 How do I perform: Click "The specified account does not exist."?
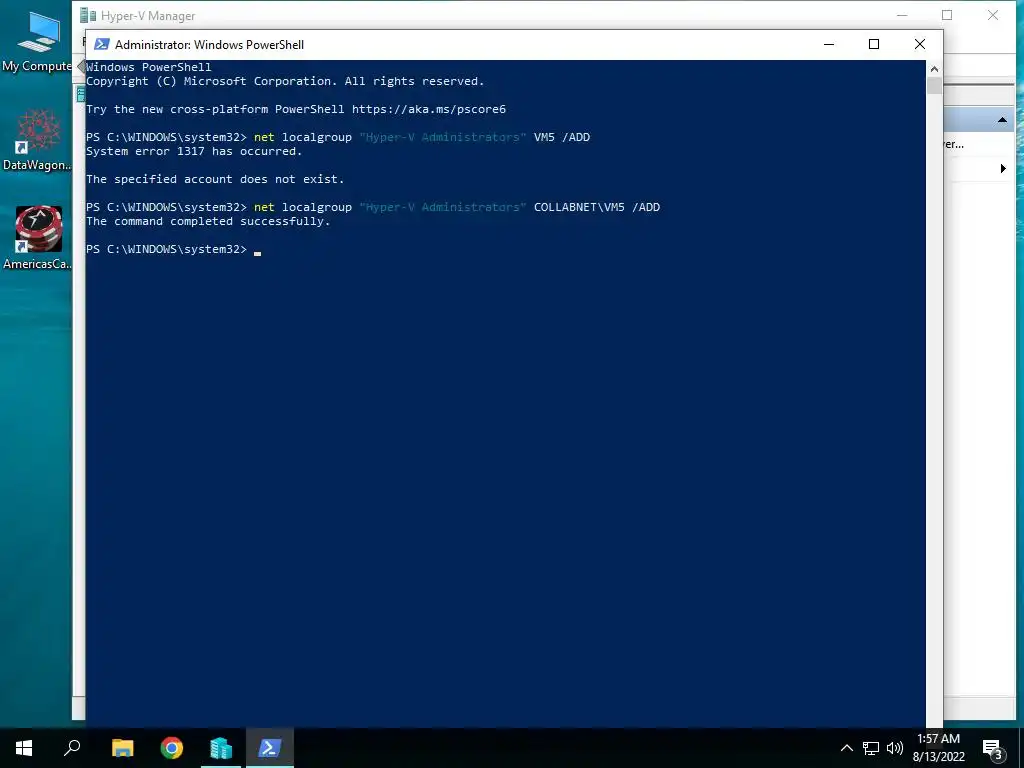click(x=215, y=179)
